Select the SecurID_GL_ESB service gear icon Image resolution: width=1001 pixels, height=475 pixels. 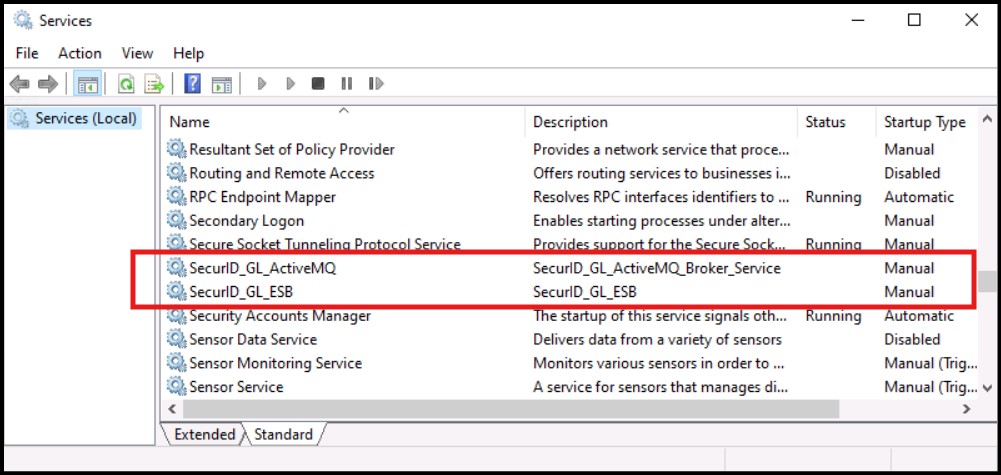pyautogui.click(x=177, y=292)
